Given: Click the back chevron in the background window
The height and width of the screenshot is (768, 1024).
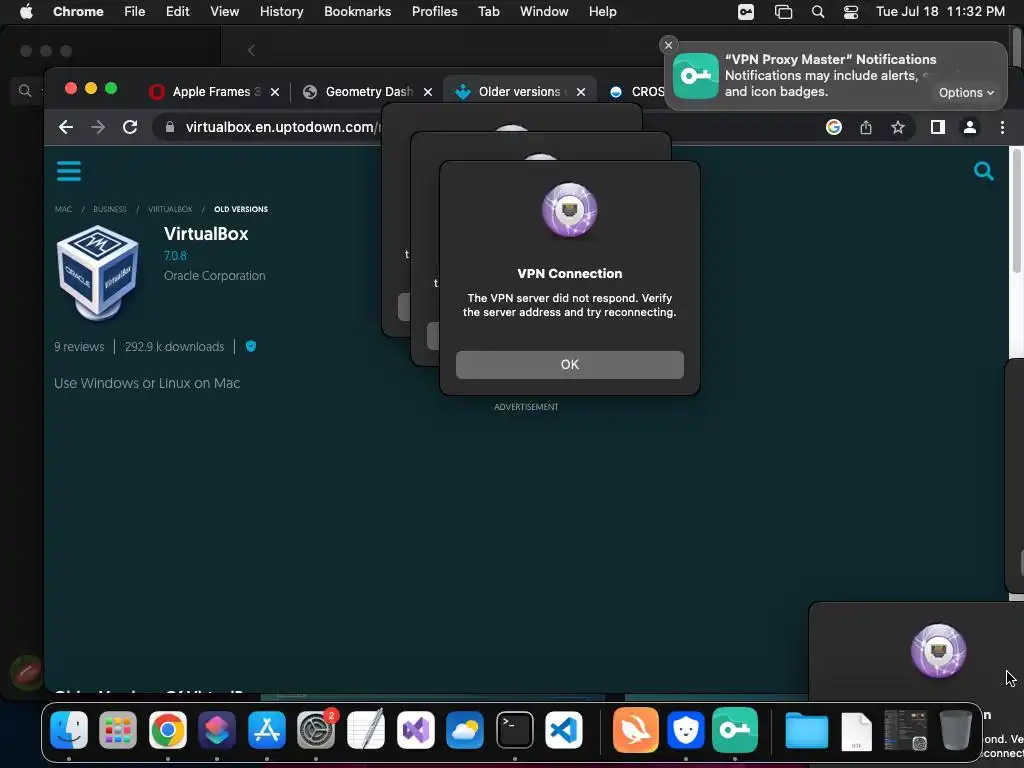Looking at the screenshot, I should (x=251, y=50).
